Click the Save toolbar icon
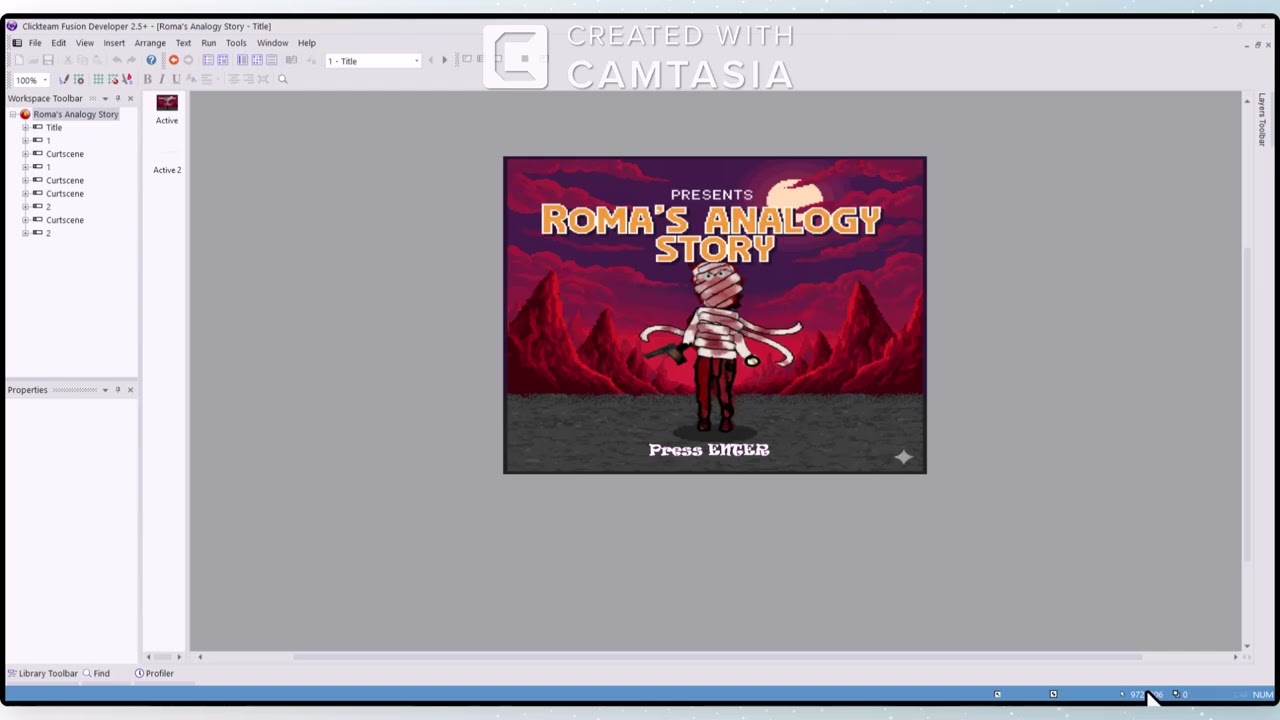 [x=48, y=61]
